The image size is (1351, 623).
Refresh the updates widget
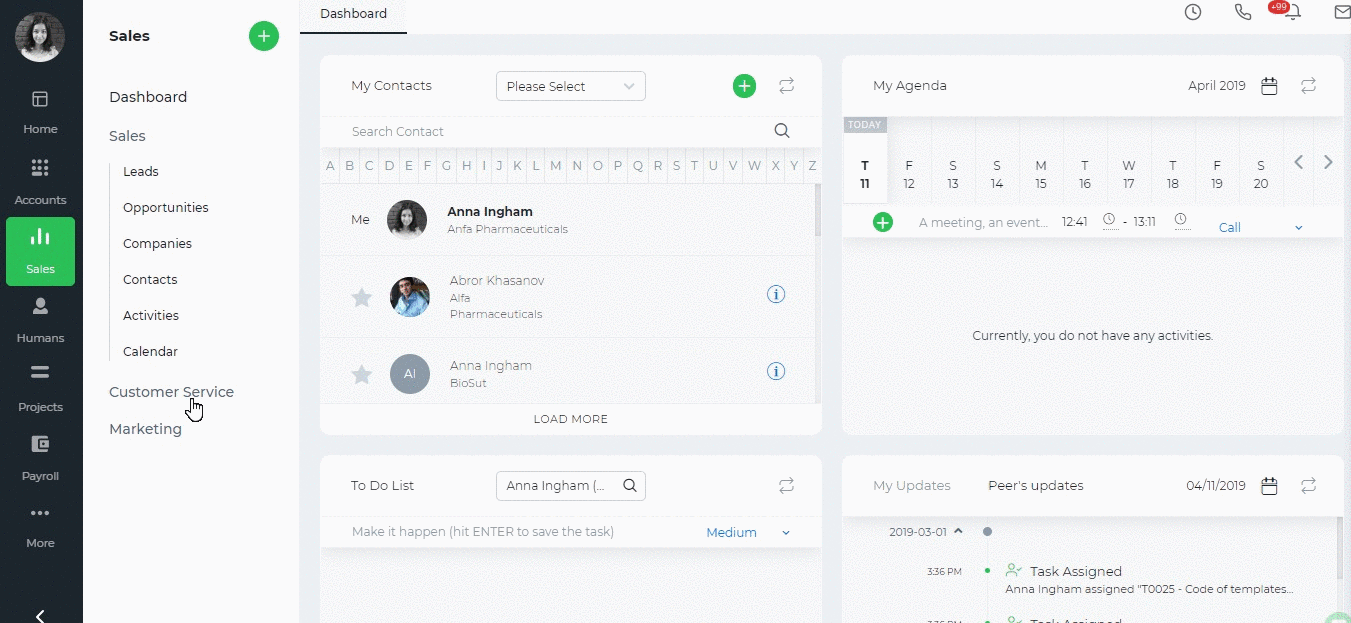1309,486
